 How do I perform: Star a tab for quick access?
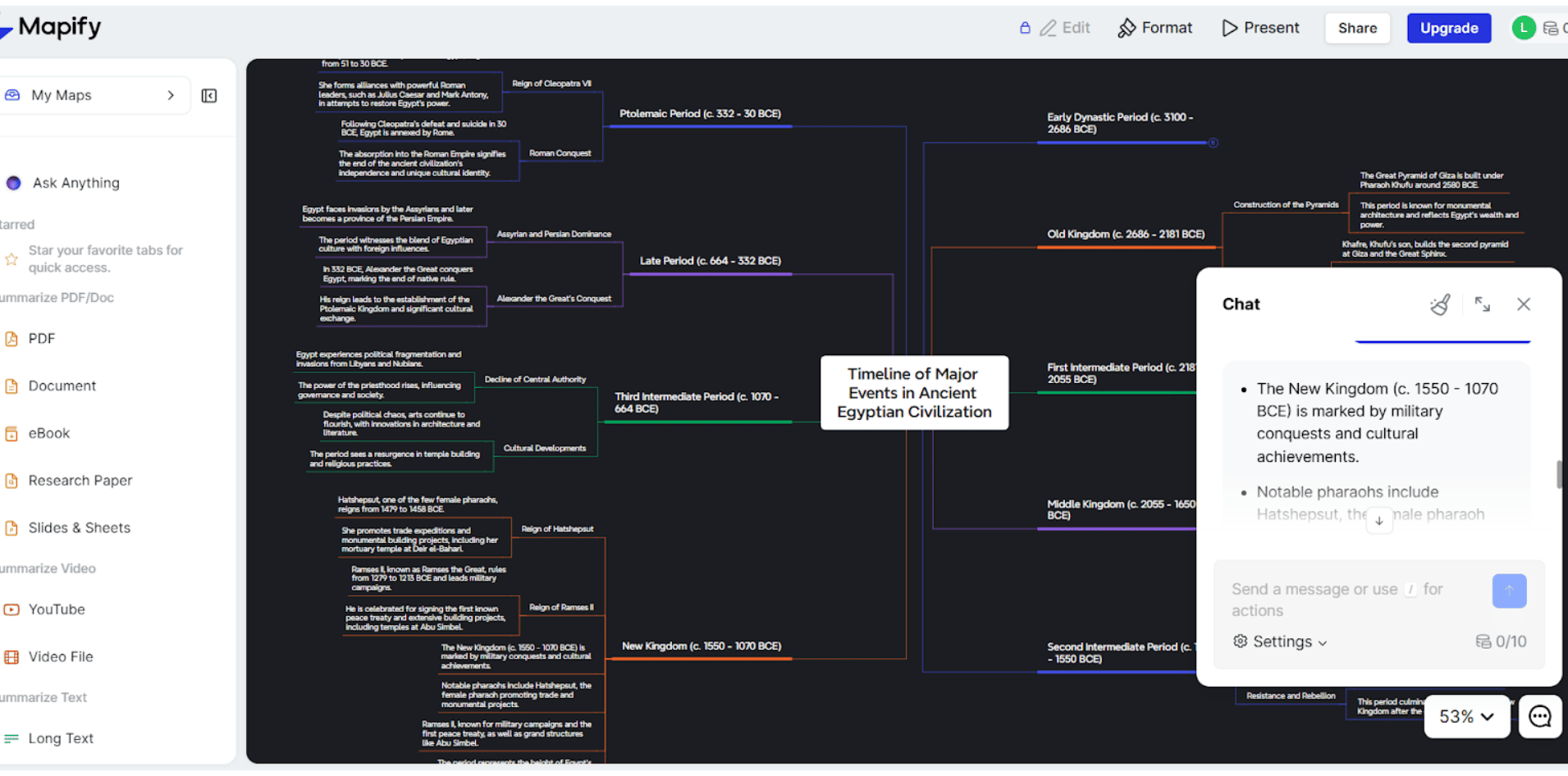11,258
